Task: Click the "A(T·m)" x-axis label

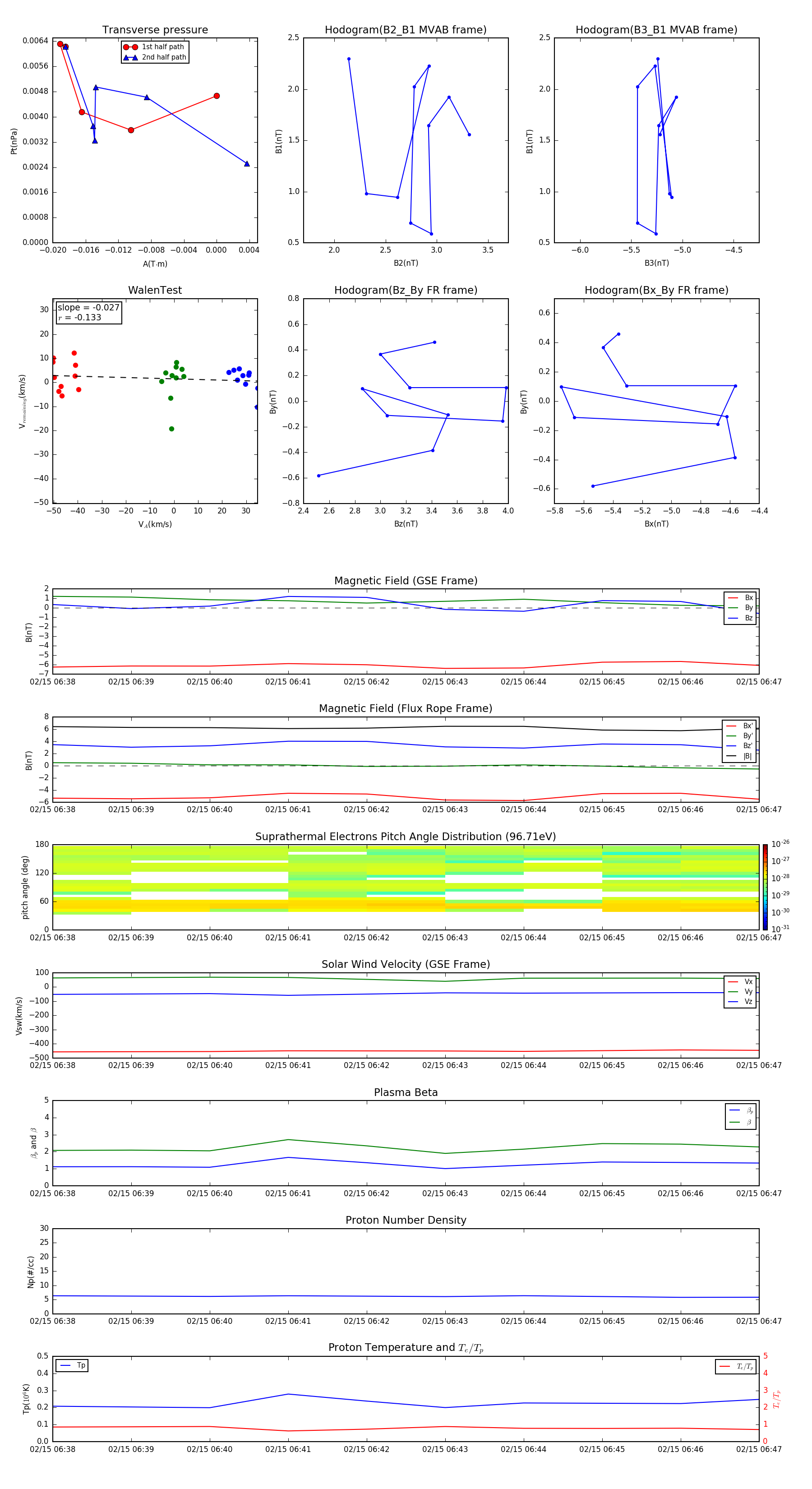Action: 155,264
